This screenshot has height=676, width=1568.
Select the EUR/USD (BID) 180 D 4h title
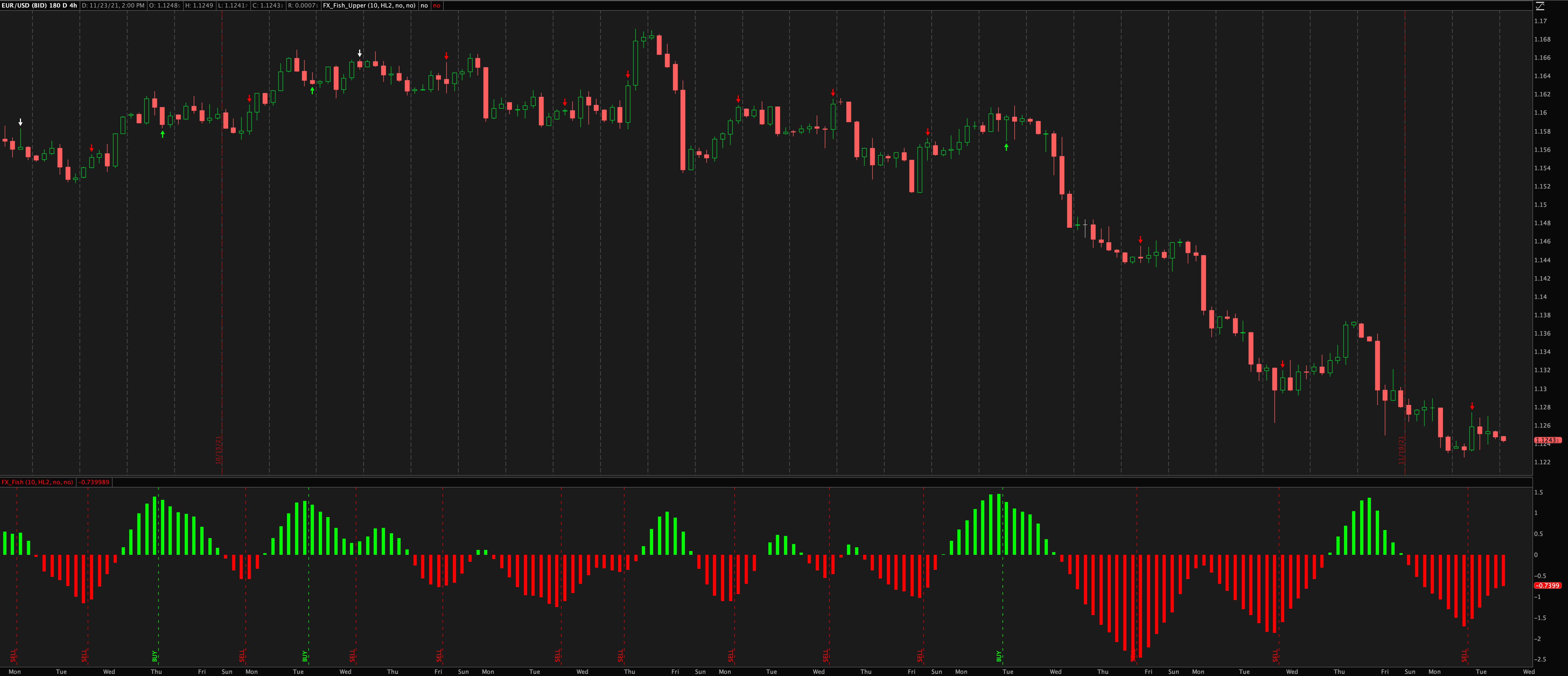point(40,5)
